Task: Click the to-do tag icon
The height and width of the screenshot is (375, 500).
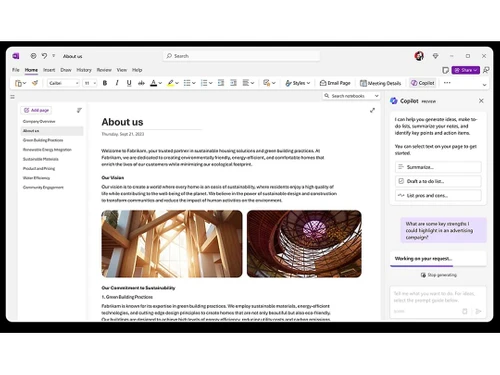Action: [x=266, y=83]
